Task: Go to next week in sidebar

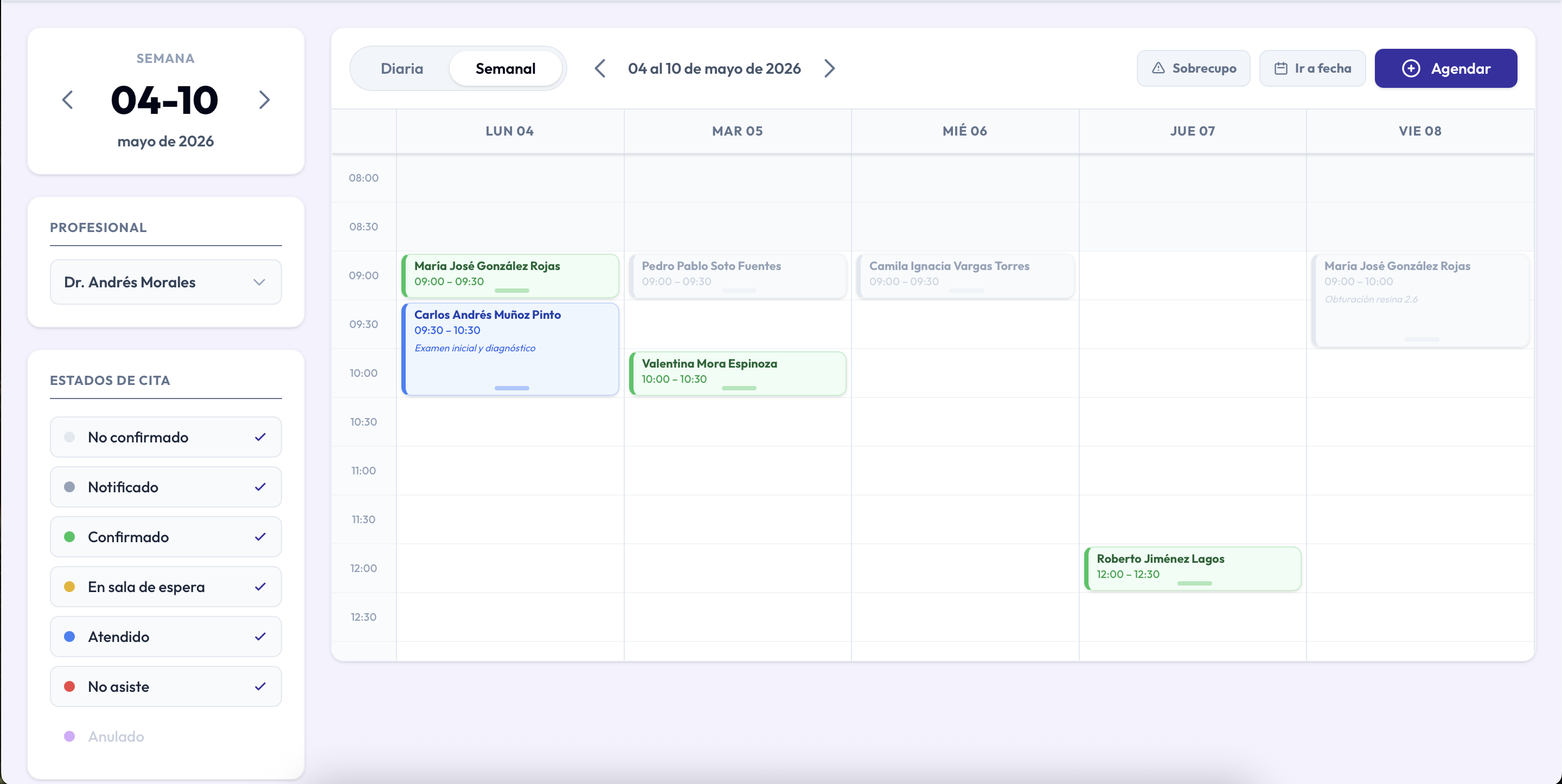Action: tap(264, 100)
